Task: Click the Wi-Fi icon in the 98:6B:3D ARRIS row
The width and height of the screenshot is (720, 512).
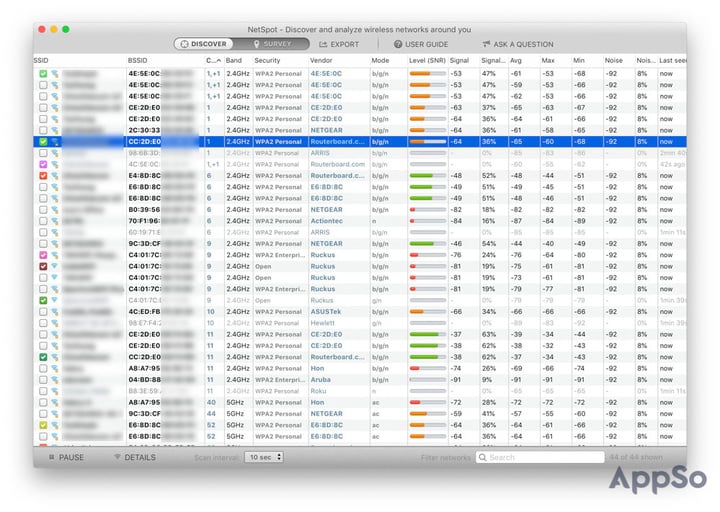Action: click(55, 153)
